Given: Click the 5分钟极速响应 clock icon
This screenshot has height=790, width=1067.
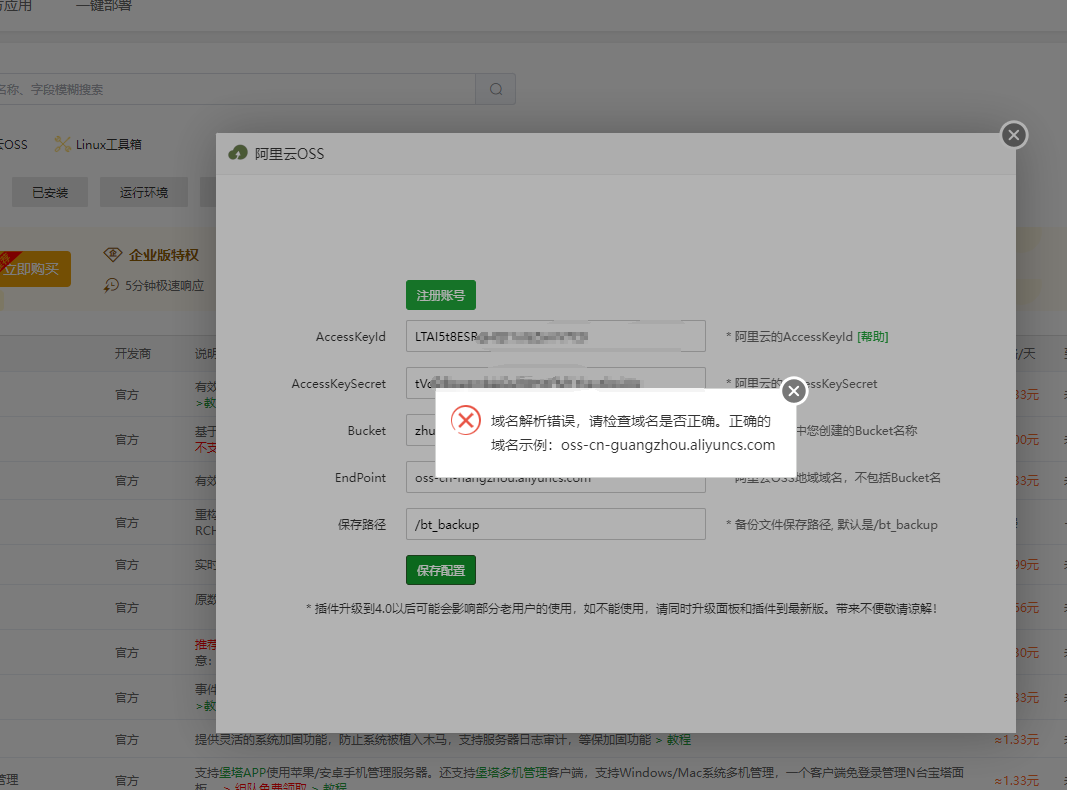Looking at the screenshot, I should pos(111,285).
